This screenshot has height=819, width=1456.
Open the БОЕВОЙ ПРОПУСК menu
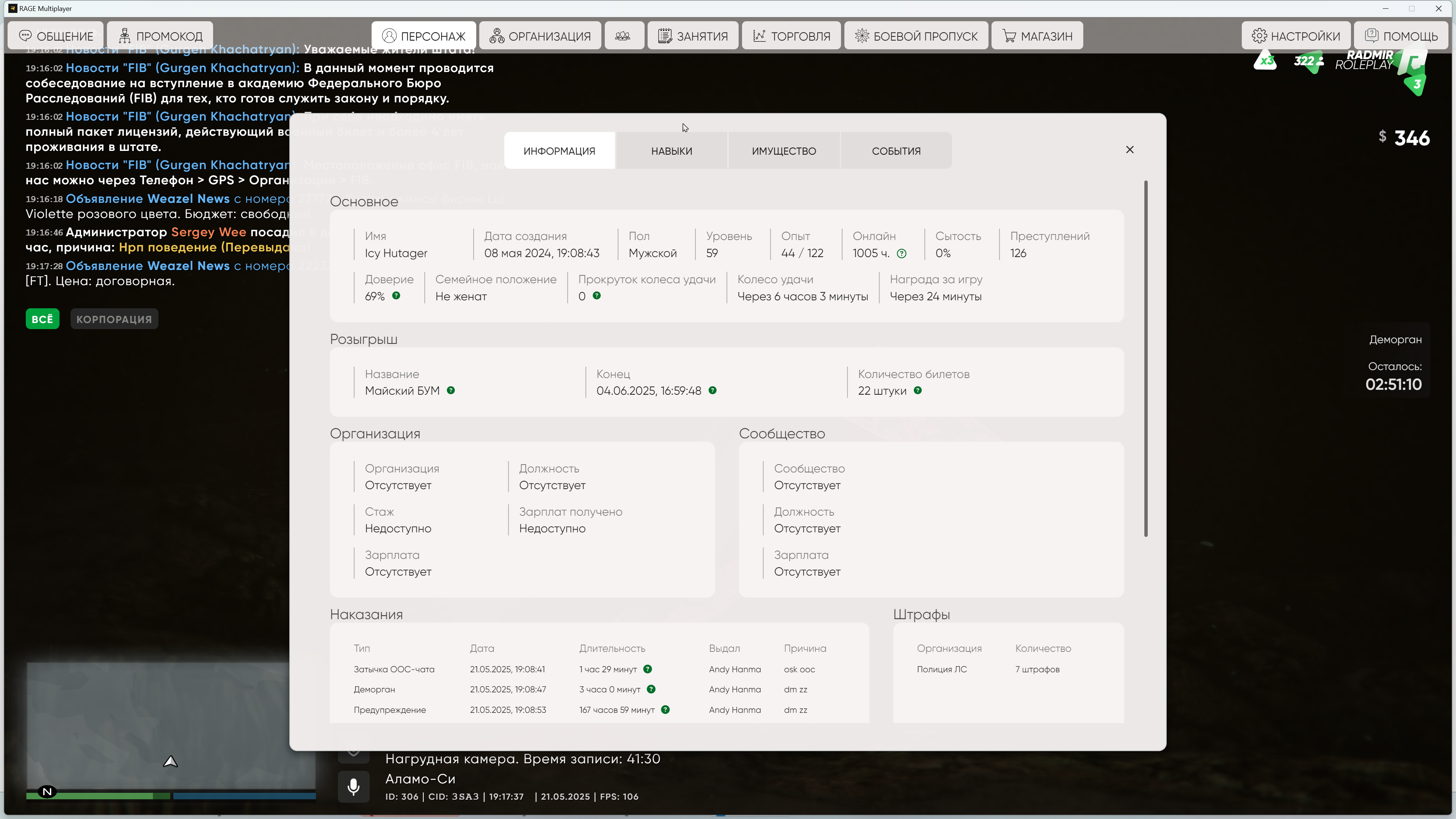click(x=916, y=36)
